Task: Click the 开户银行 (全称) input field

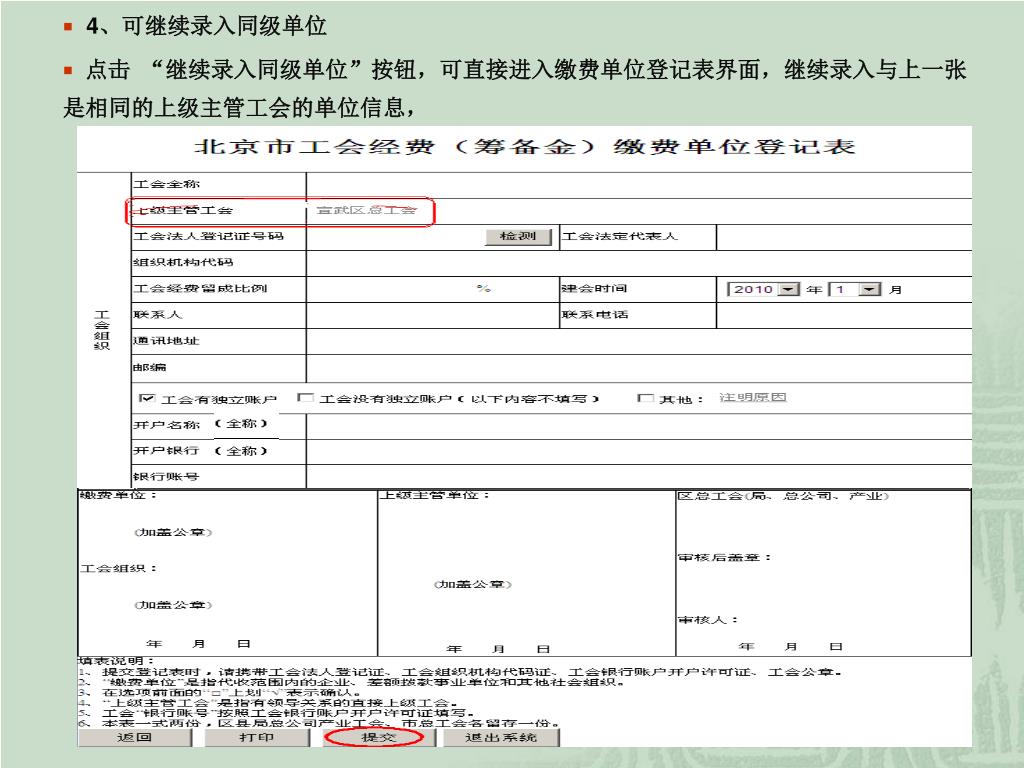Action: pos(639,451)
